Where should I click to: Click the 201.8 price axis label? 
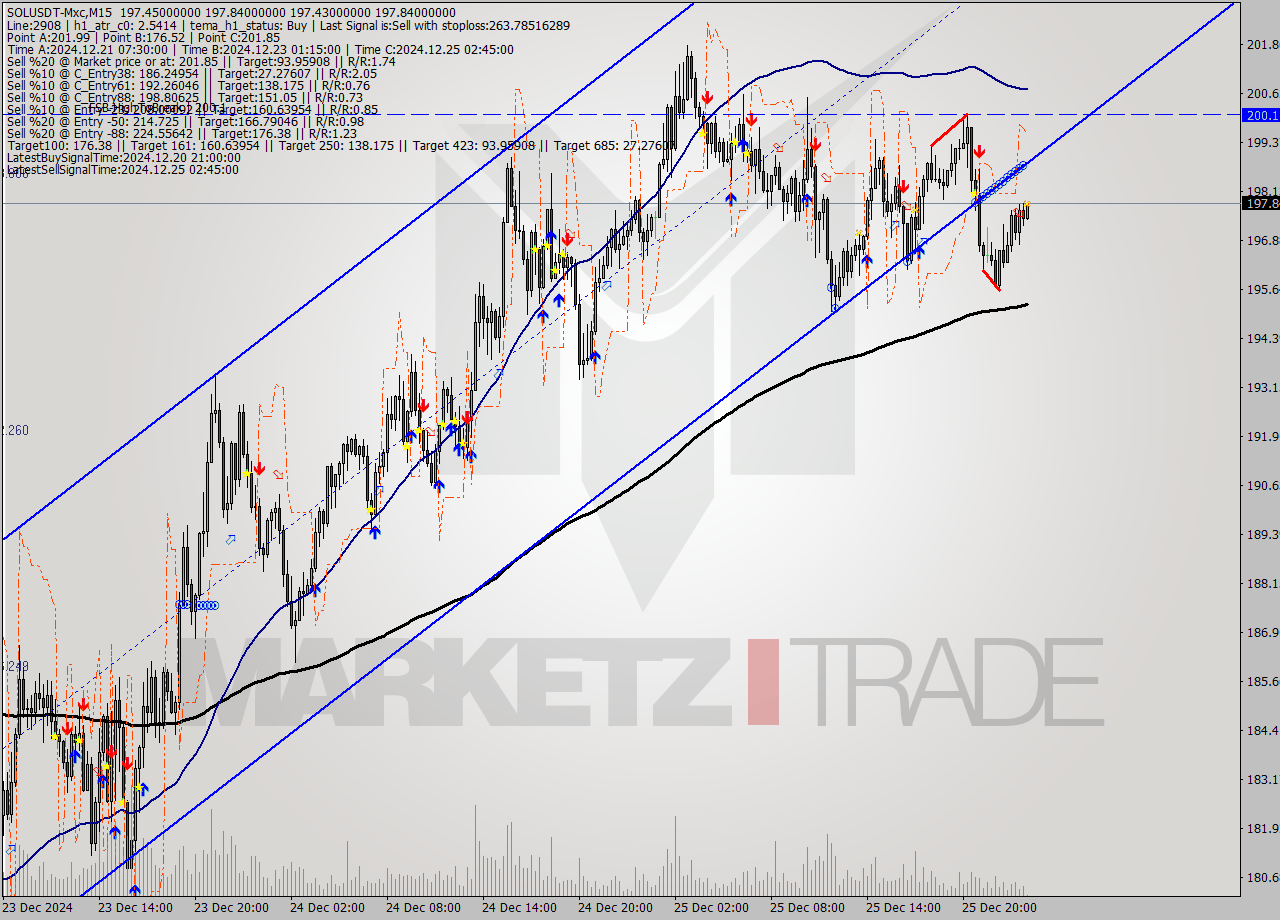tap(1262, 44)
